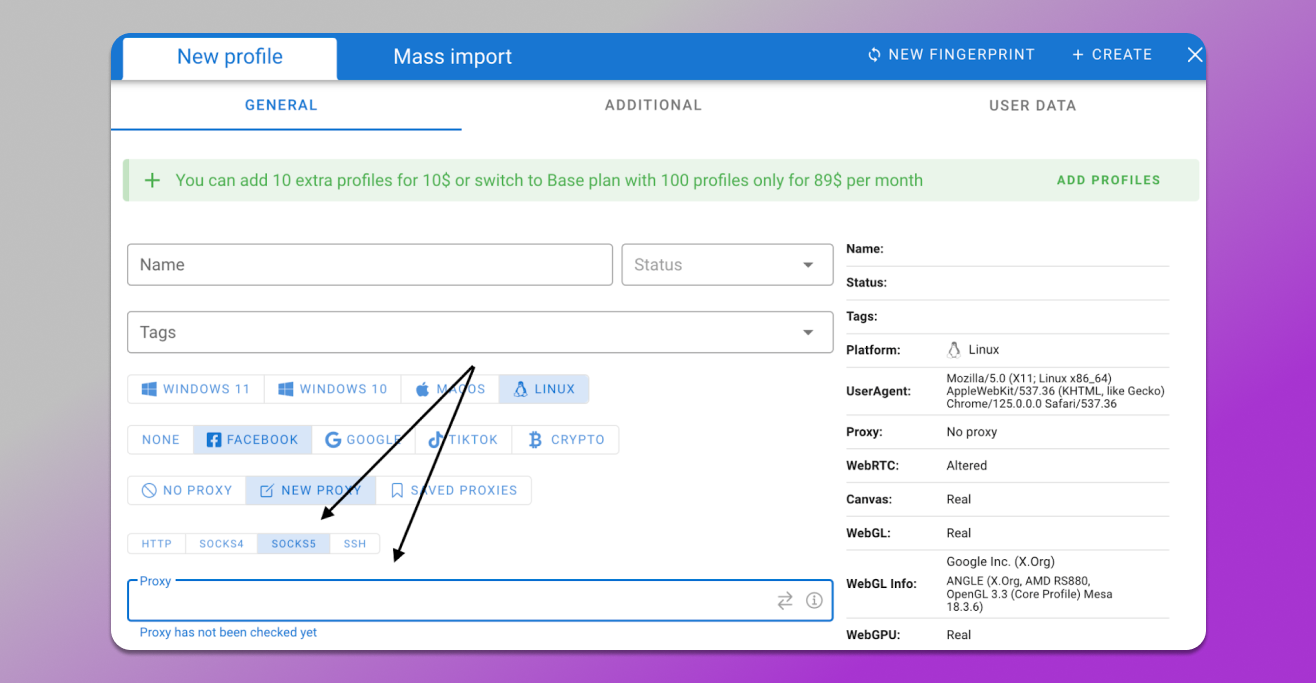Expand the Tags dropdown arrow
The width and height of the screenshot is (1316, 683).
tap(808, 332)
